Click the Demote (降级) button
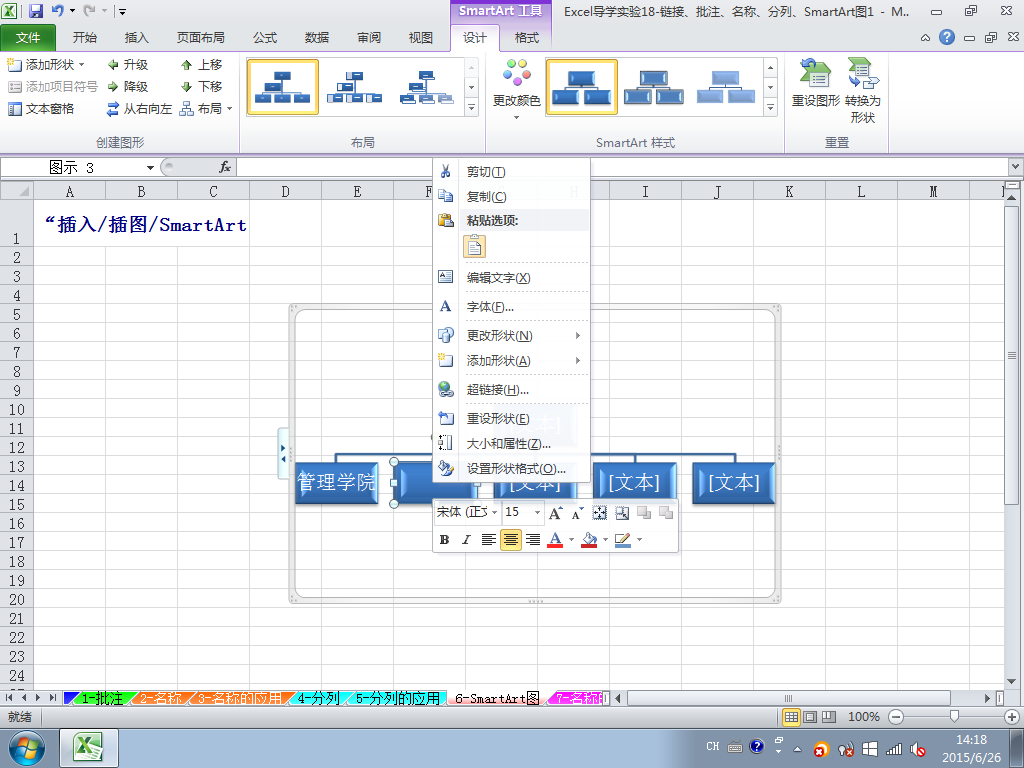Viewport: 1024px width, 768px height. (x=128, y=86)
